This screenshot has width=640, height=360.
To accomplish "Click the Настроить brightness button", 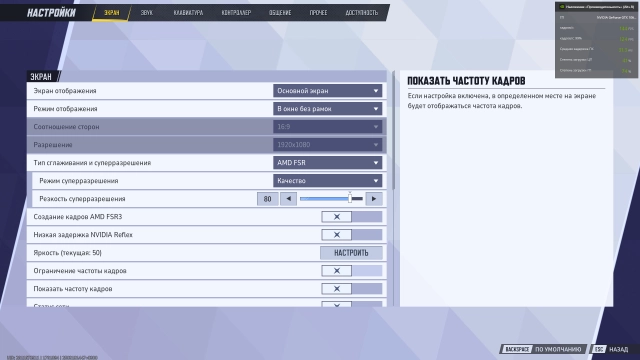I will 351,253.
